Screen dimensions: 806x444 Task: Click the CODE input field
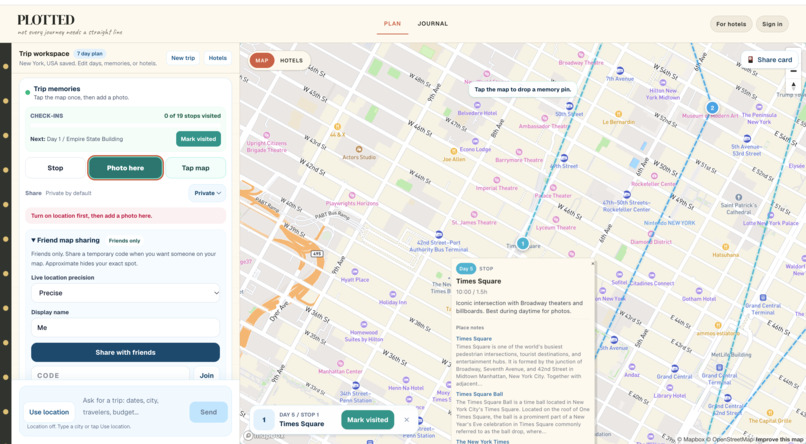[x=110, y=376]
